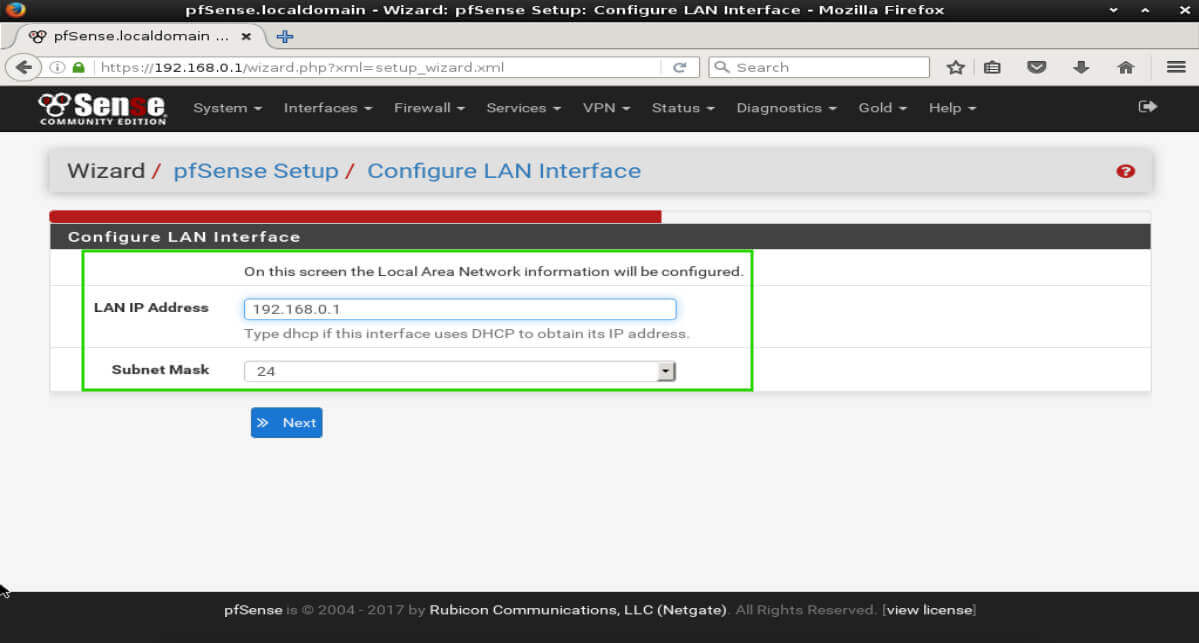Open the Firefox downloads arrow icon
1199x643 pixels.
[1081, 67]
